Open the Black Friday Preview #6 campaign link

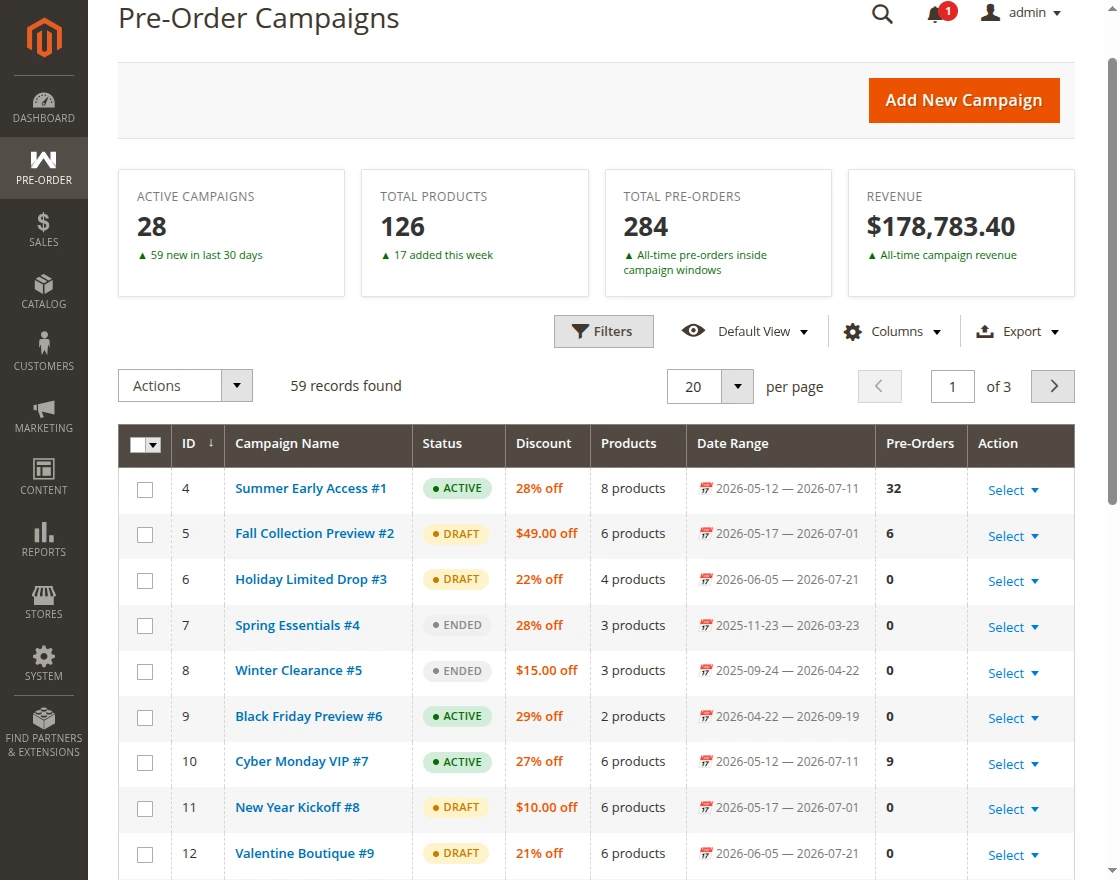[309, 716]
